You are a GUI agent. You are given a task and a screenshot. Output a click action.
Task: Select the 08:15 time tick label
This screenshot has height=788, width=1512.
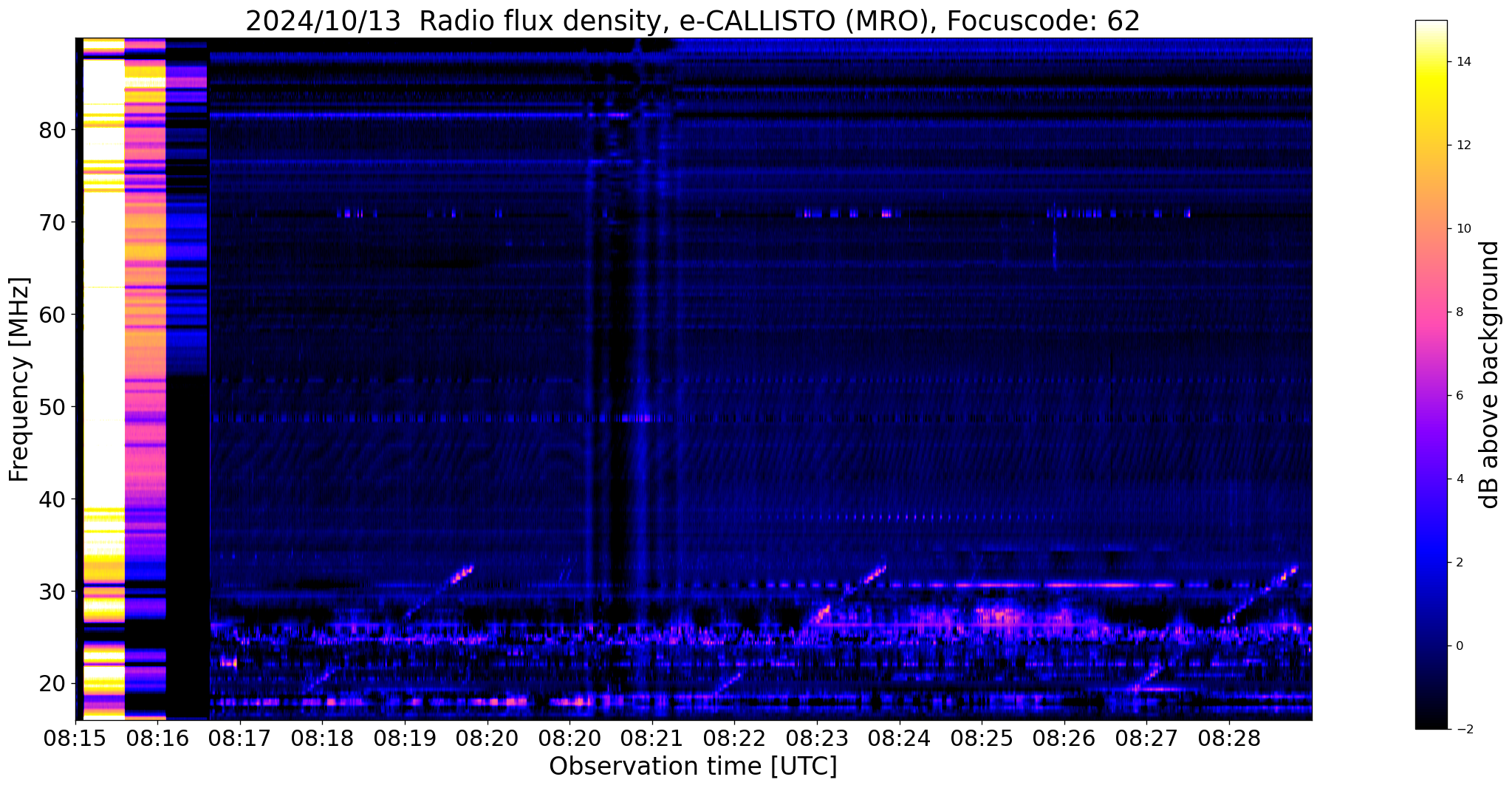(75, 737)
